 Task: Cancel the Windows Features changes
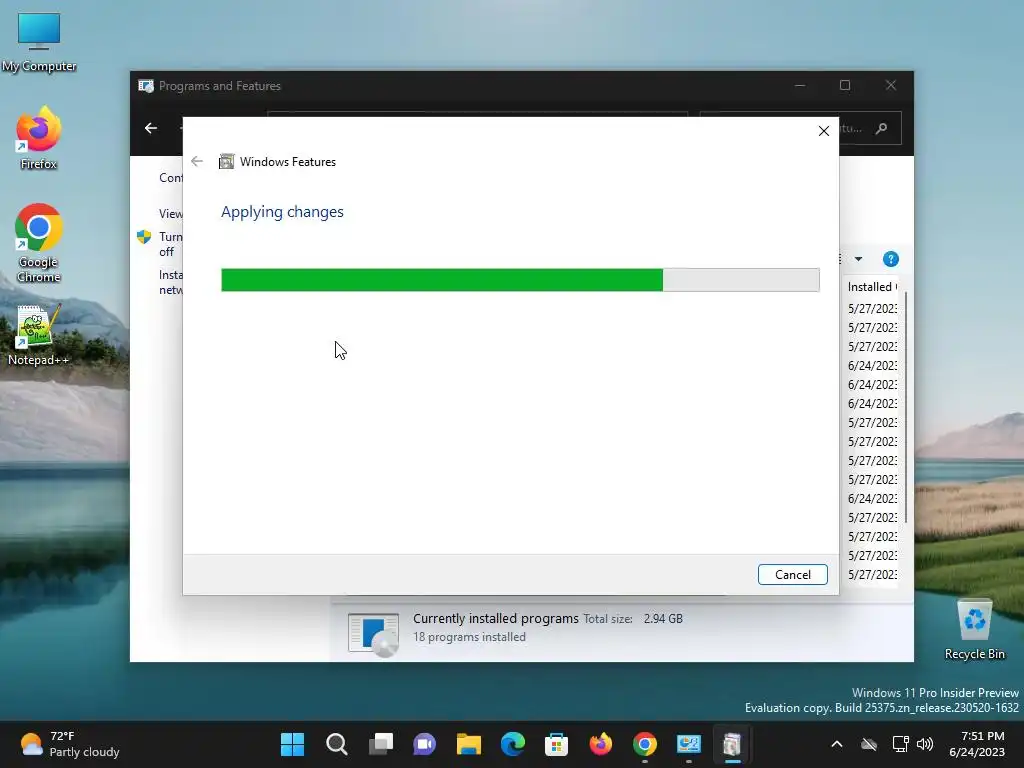point(792,575)
